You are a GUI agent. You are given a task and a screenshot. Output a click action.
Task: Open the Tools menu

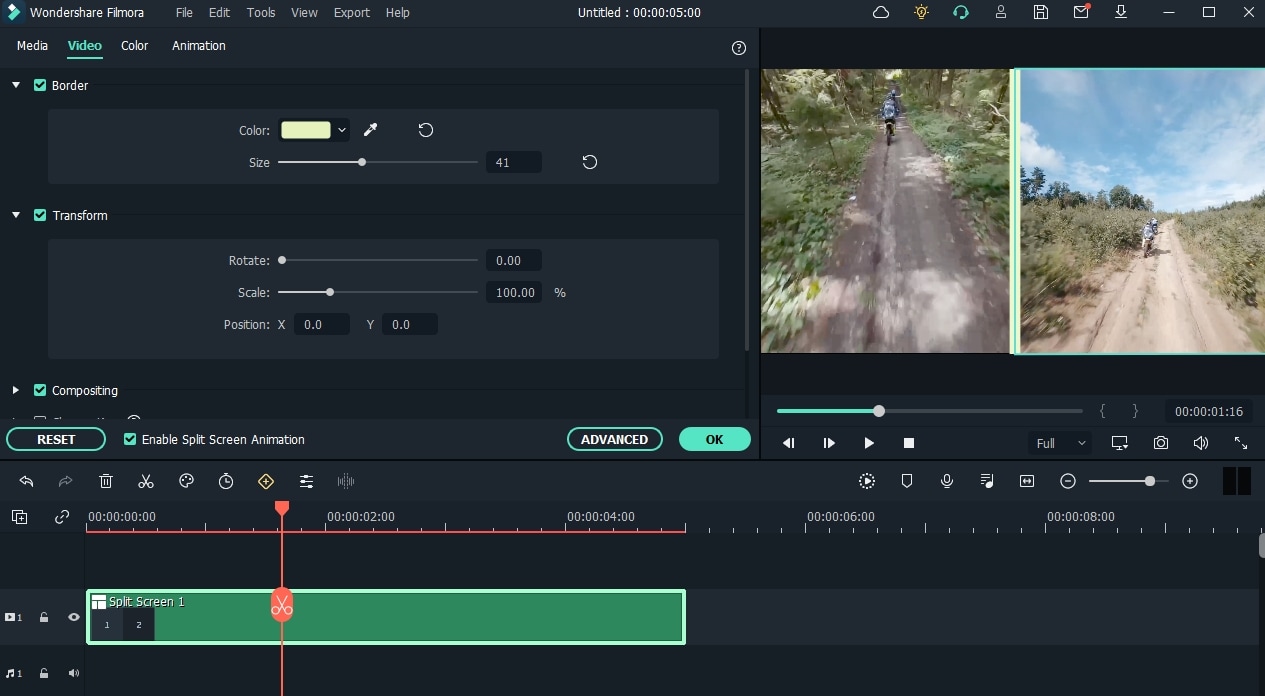261,13
